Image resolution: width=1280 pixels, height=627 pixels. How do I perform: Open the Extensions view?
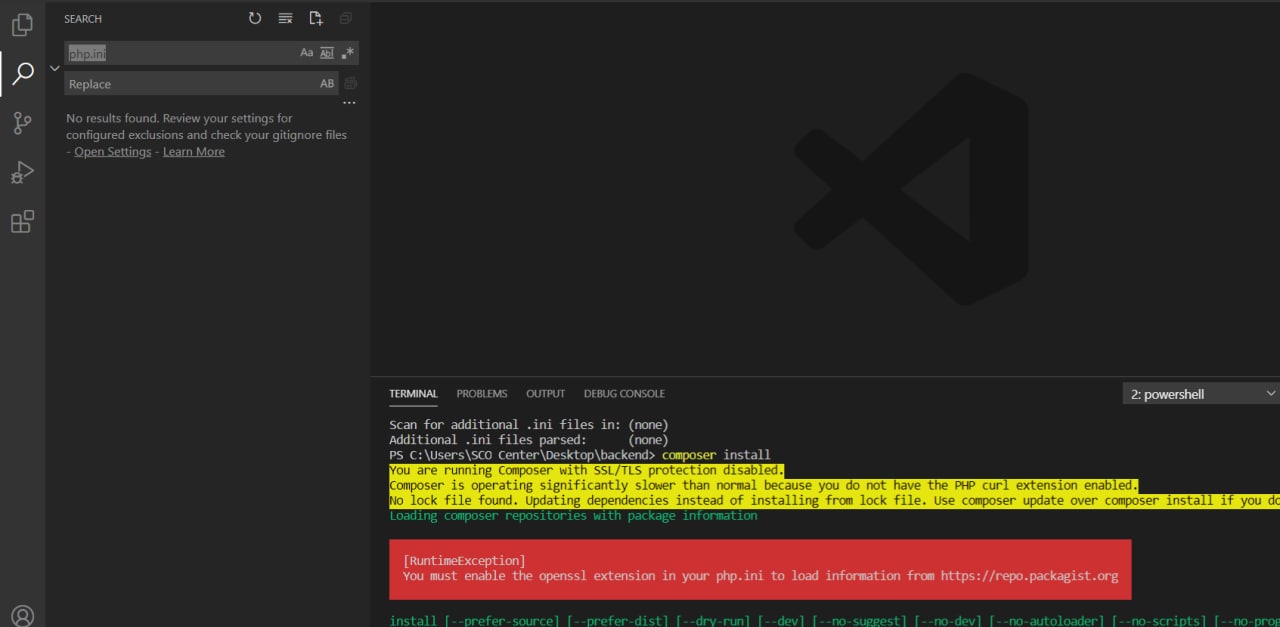[x=22, y=221]
